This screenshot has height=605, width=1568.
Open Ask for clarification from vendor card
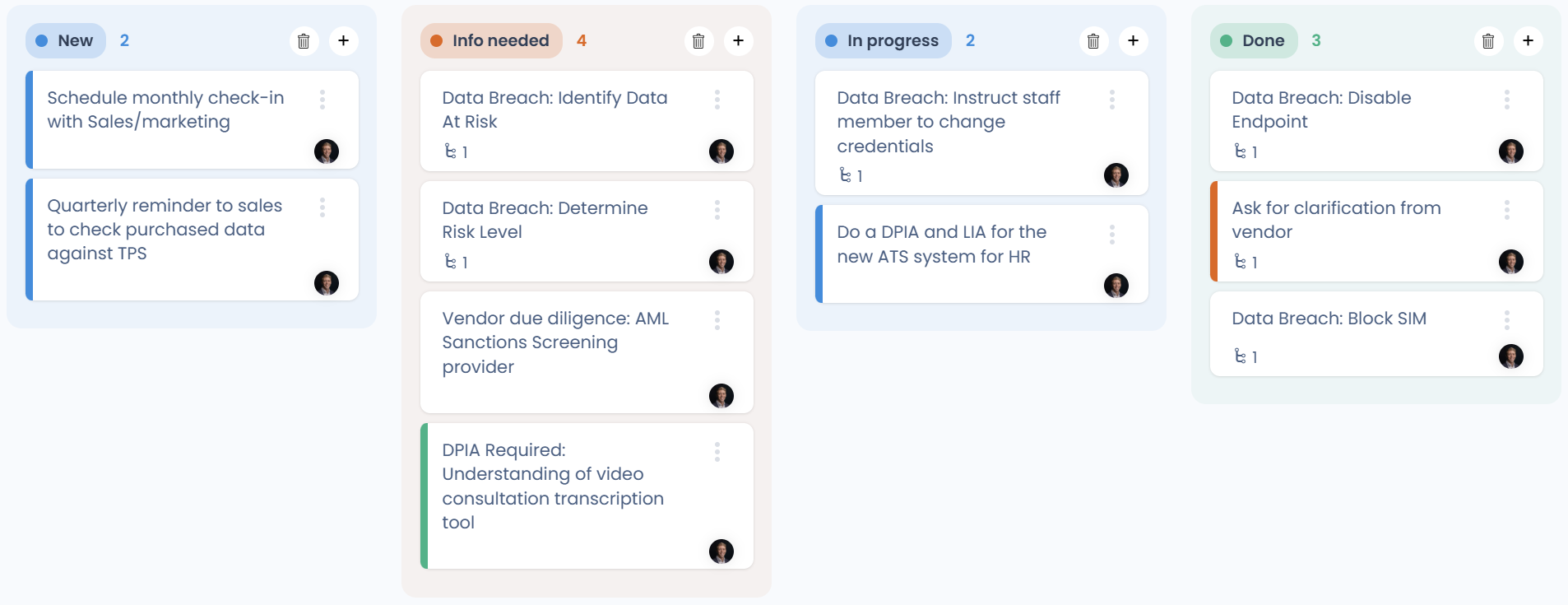[x=1376, y=231]
